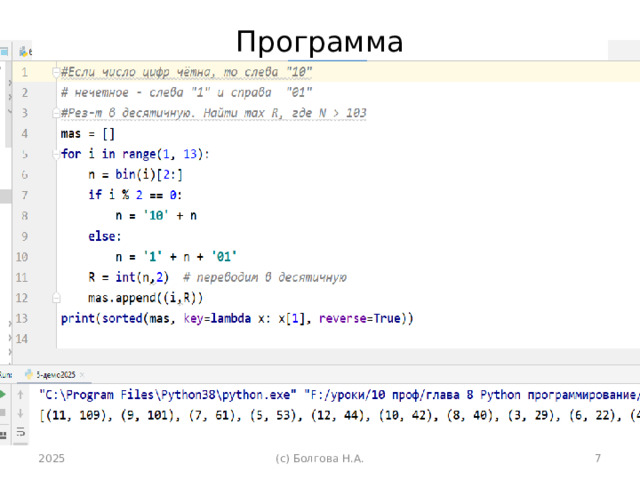Viewport: 640px width, 480px height.
Task: Click the project tool window icon at top left
Action: pos(4,51)
